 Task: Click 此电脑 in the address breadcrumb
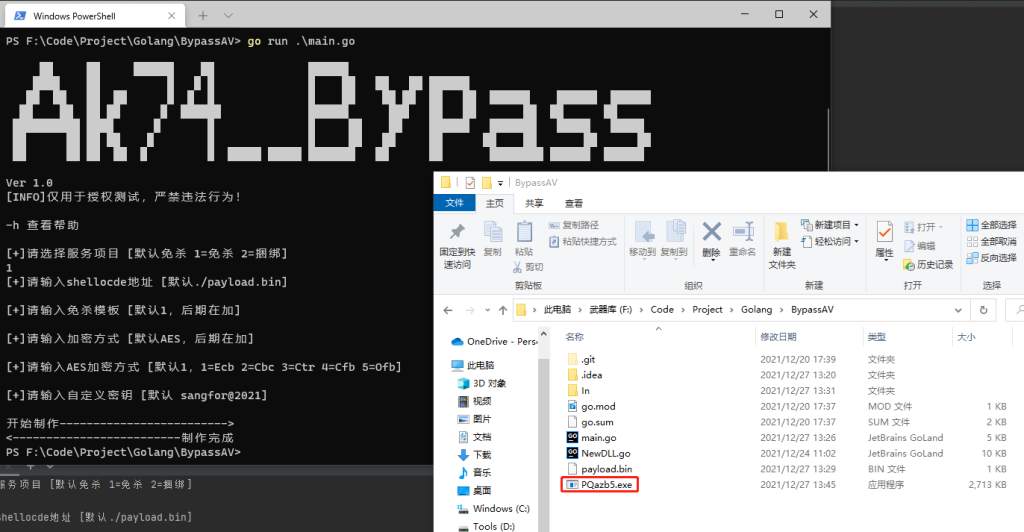[x=557, y=310]
